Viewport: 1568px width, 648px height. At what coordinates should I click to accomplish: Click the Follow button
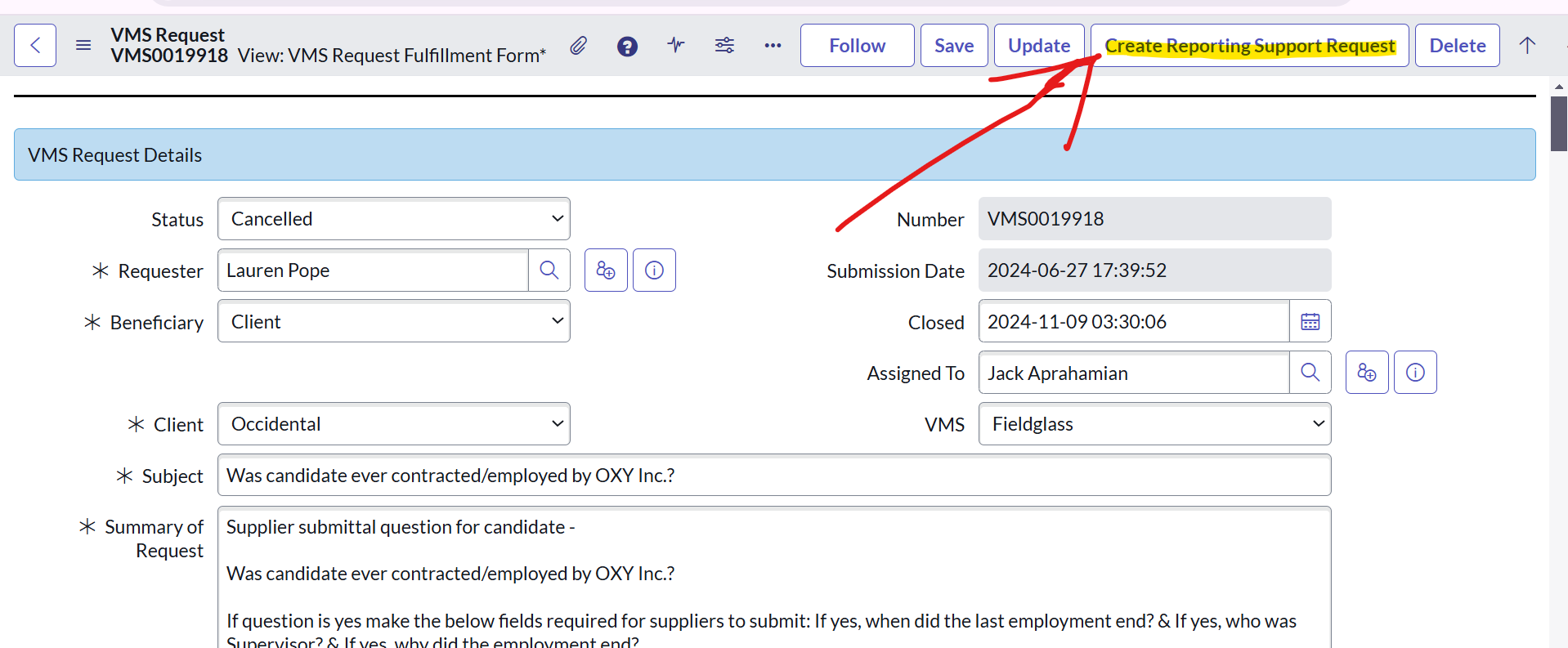[x=857, y=45]
